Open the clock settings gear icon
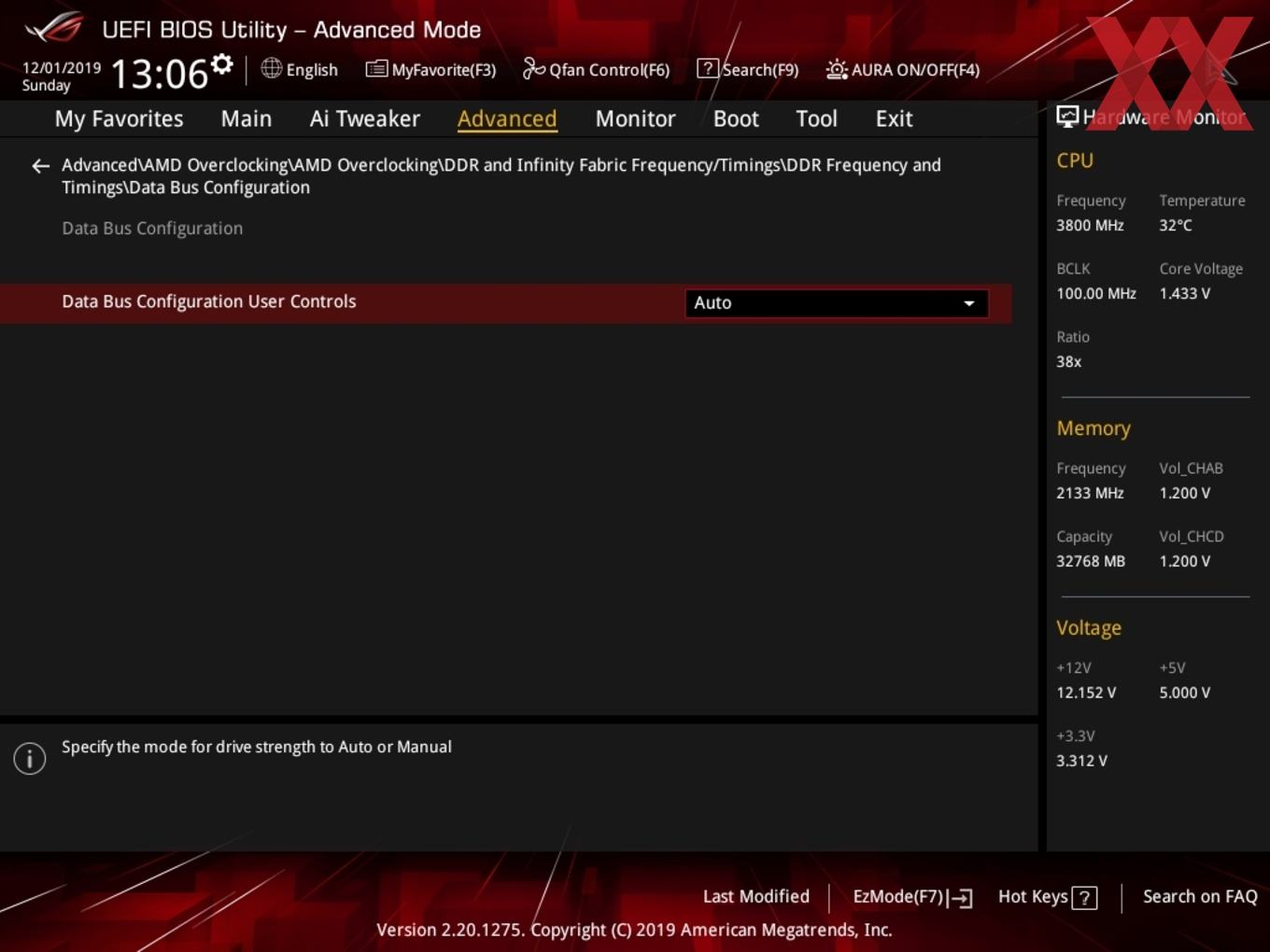The height and width of the screenshot is (952, 1270). pos(221,63)
